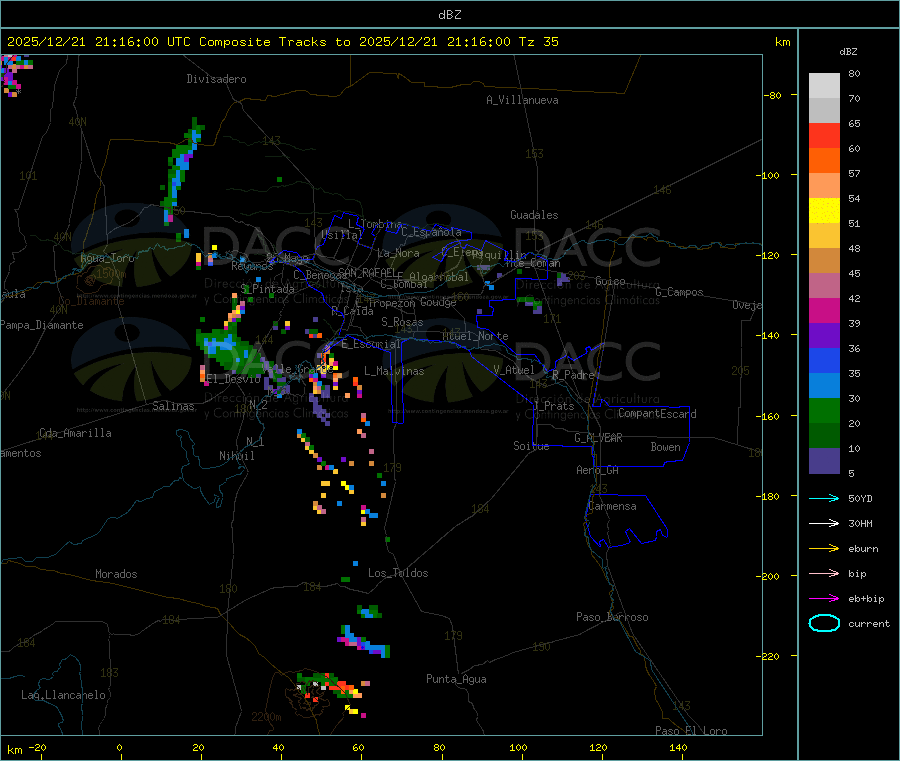
Task: Click the eb+bip magenta arrow legend icon
Action: click(824, 599)
